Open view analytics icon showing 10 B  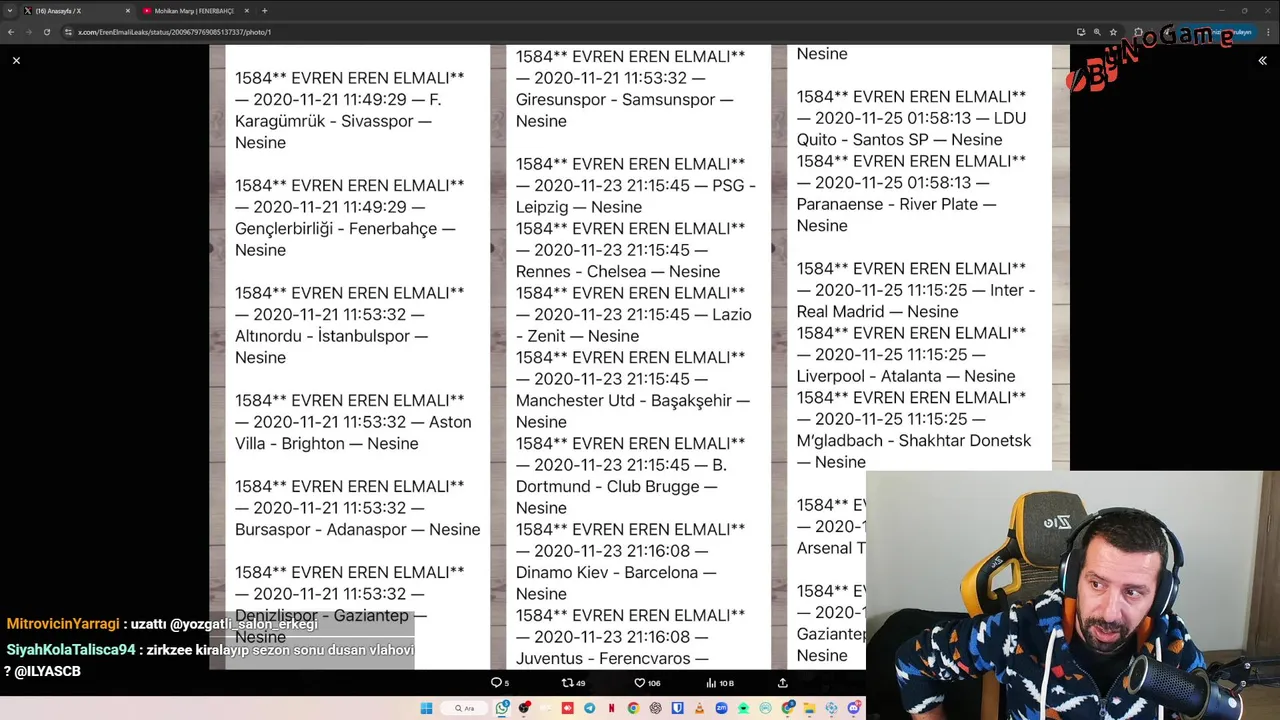coord(720,683)
